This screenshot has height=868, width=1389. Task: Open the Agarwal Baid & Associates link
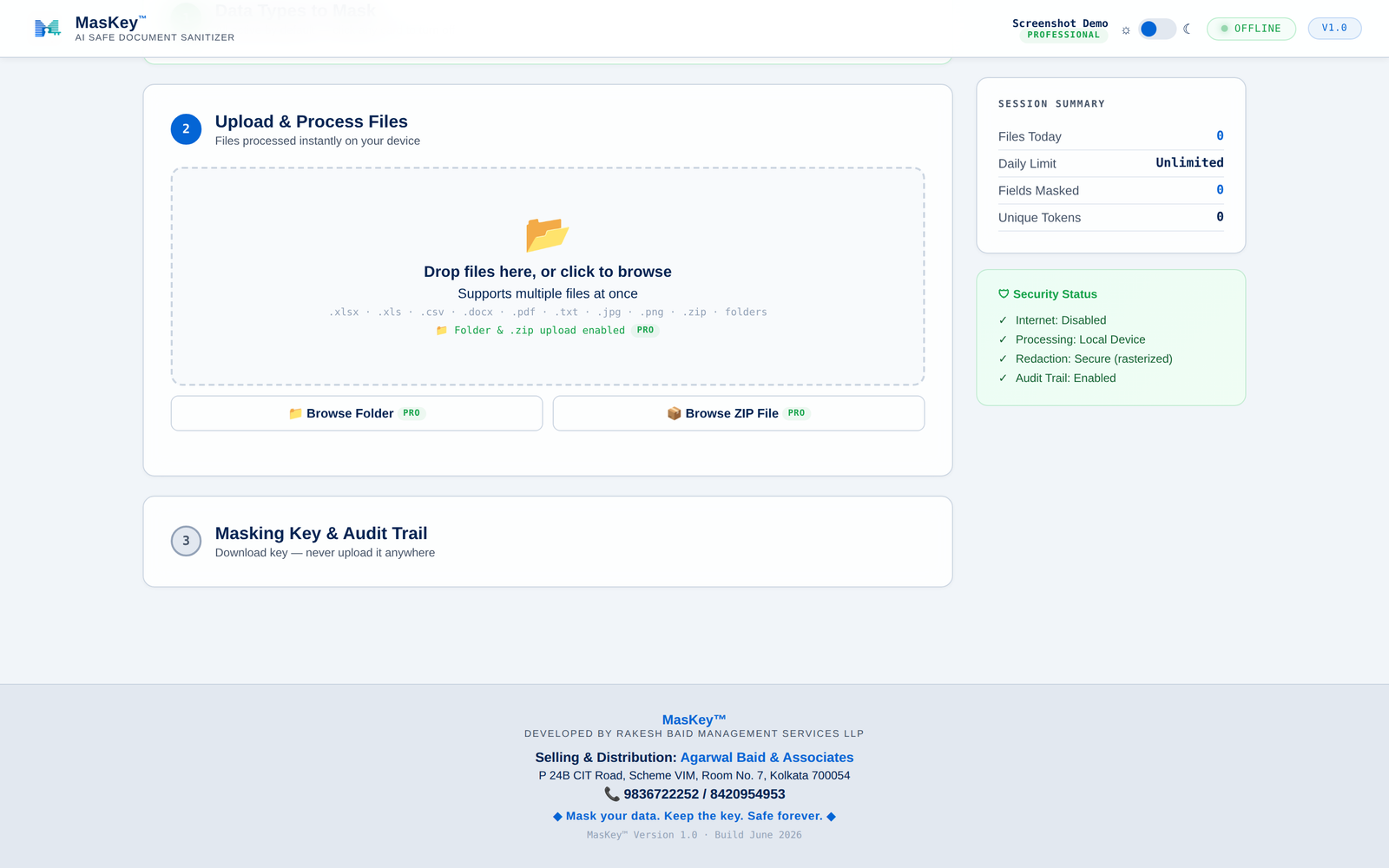pyautogui.click(x=767, y=758)
